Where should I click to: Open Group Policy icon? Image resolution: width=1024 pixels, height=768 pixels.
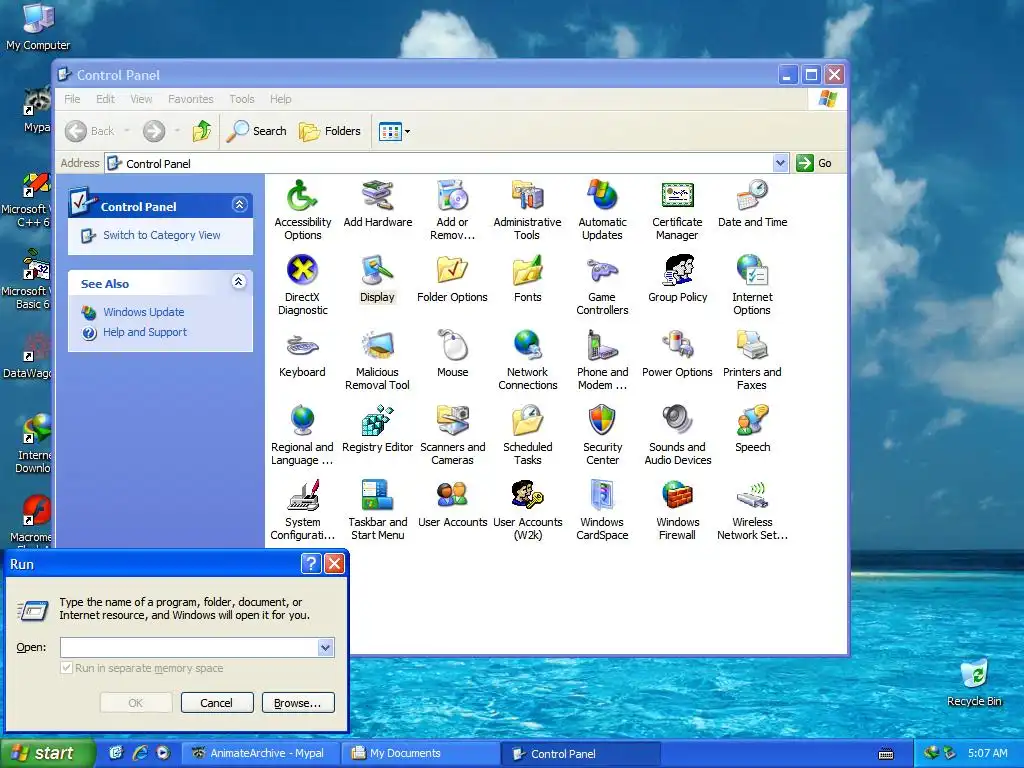coord(677,270)
